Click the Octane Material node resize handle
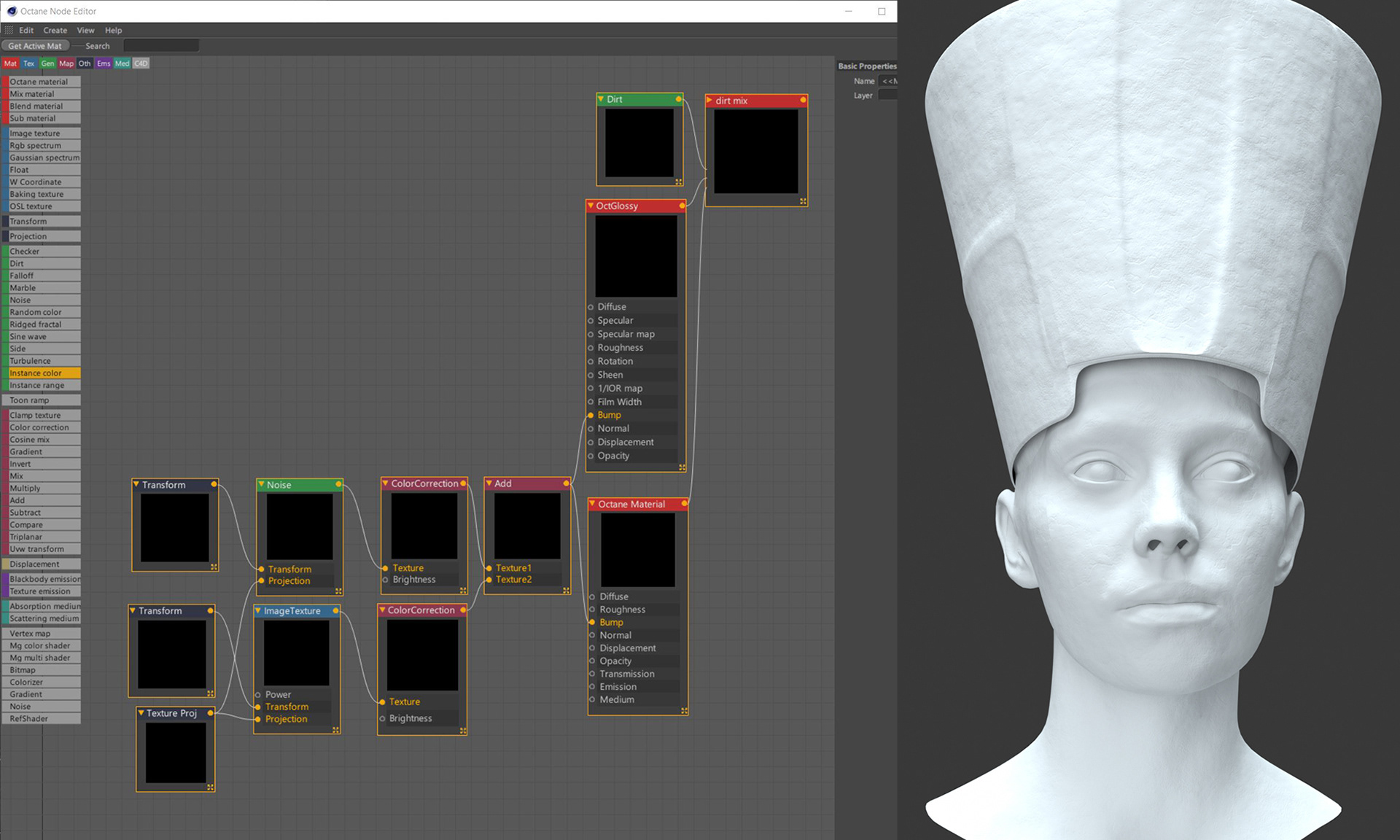The width and height of the screenshot is (1400, 840). [684, 710]
